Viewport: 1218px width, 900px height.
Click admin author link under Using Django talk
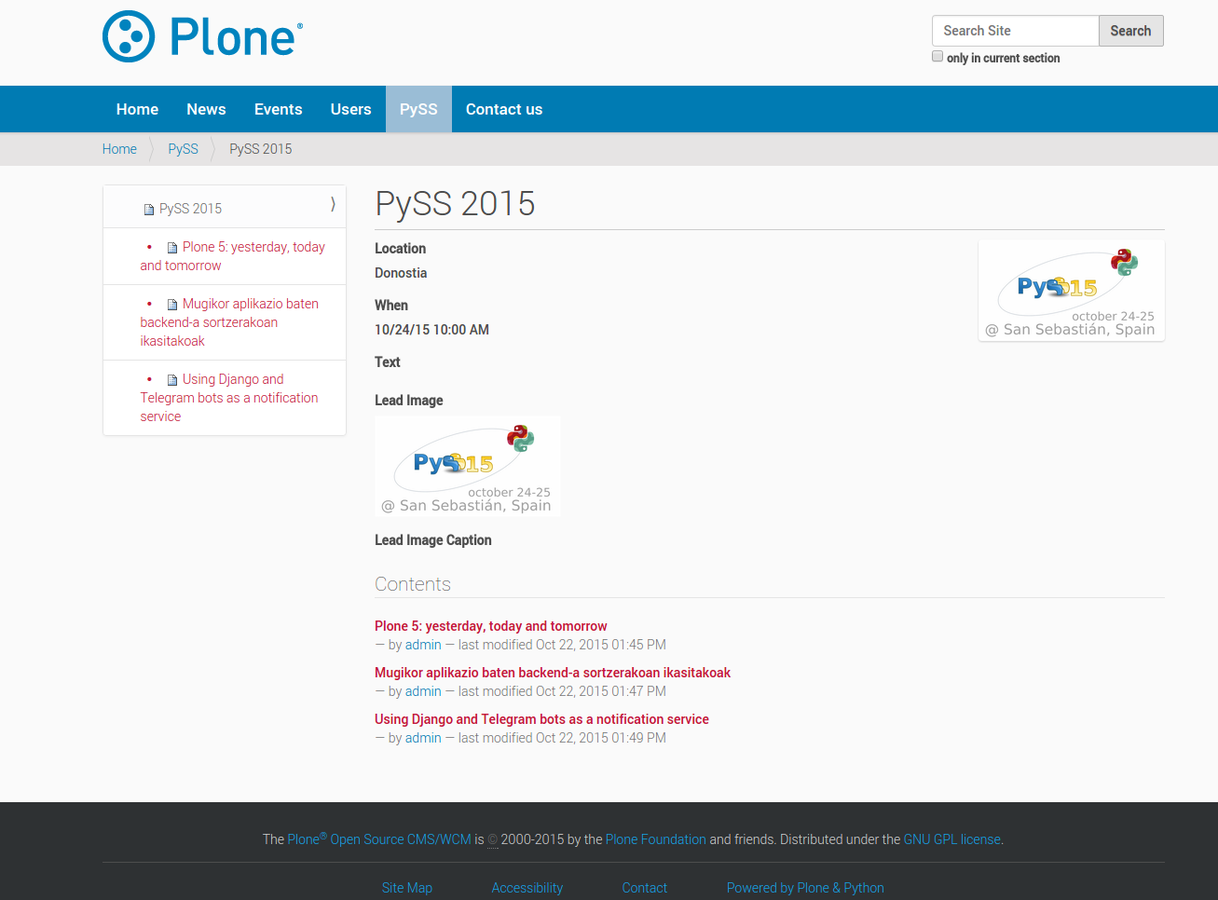(x=423, y=738)
